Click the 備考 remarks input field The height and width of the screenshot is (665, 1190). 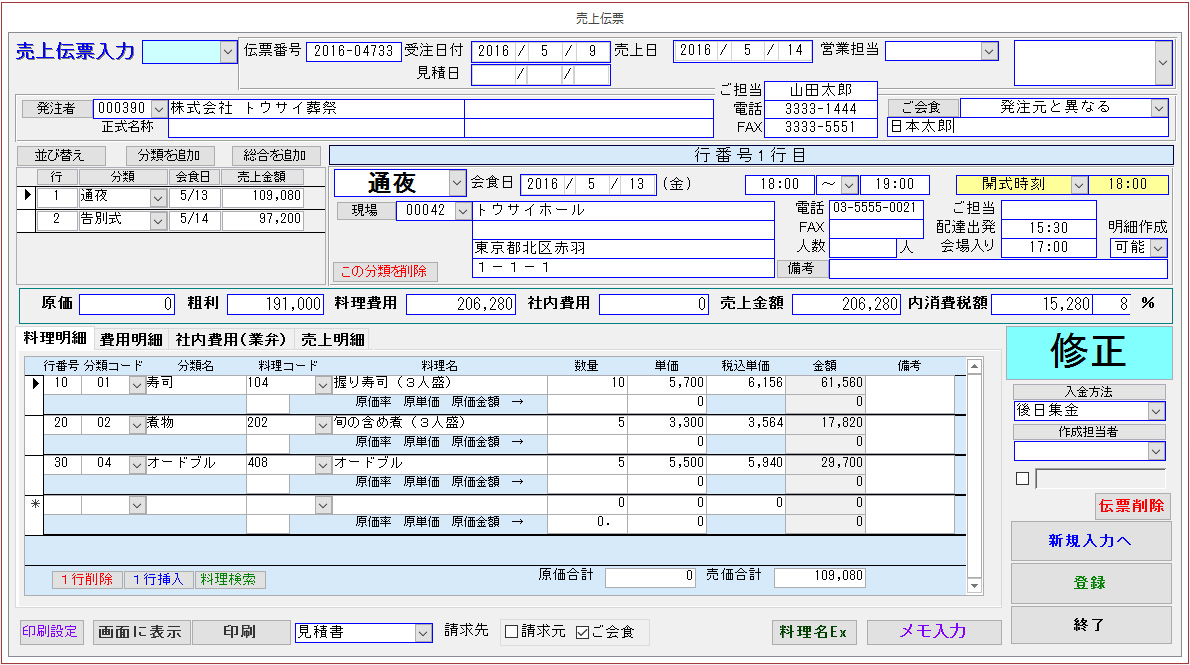pos(997,269)
